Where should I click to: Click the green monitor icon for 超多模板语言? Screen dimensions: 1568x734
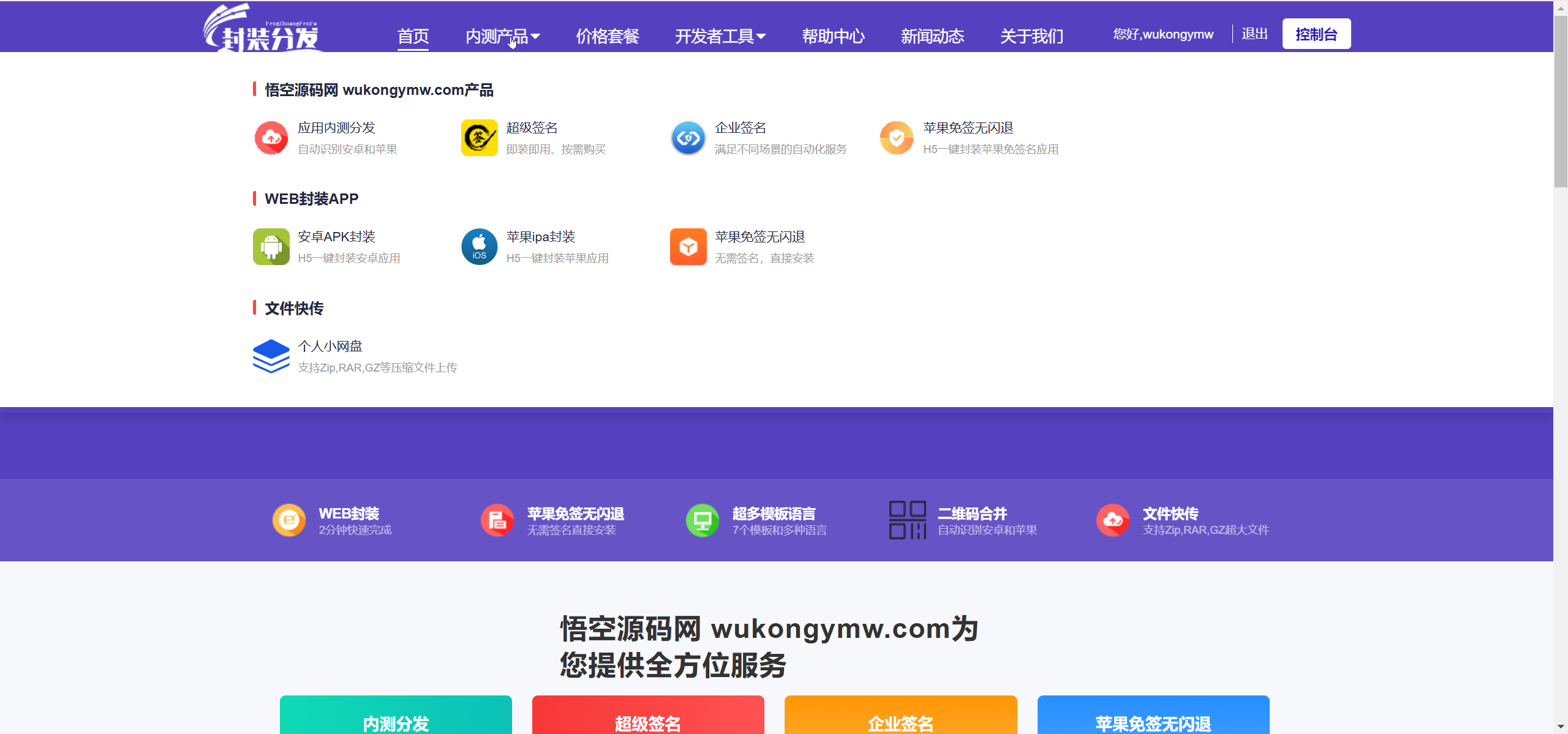click(703, 520)
